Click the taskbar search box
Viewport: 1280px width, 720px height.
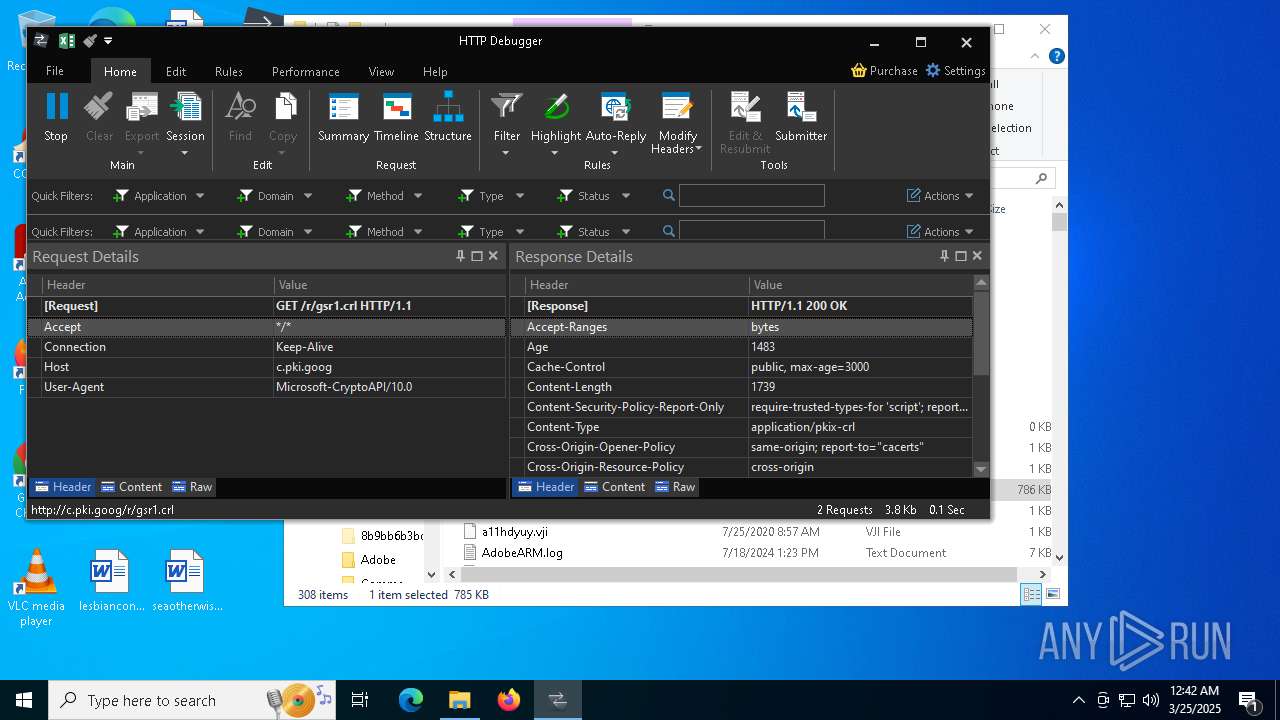click(x=193, y=700)
